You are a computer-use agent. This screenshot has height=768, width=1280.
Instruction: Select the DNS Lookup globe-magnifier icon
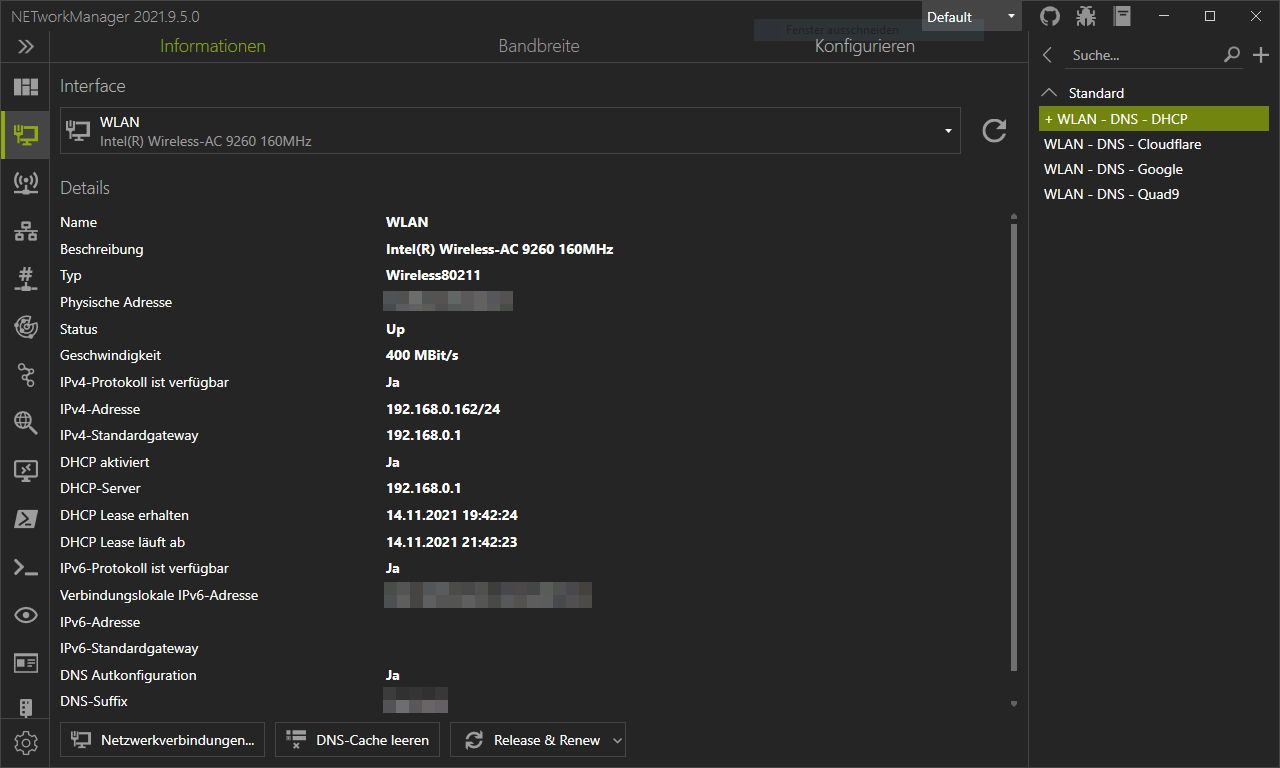pyautogui.click(x=25, y=423)
